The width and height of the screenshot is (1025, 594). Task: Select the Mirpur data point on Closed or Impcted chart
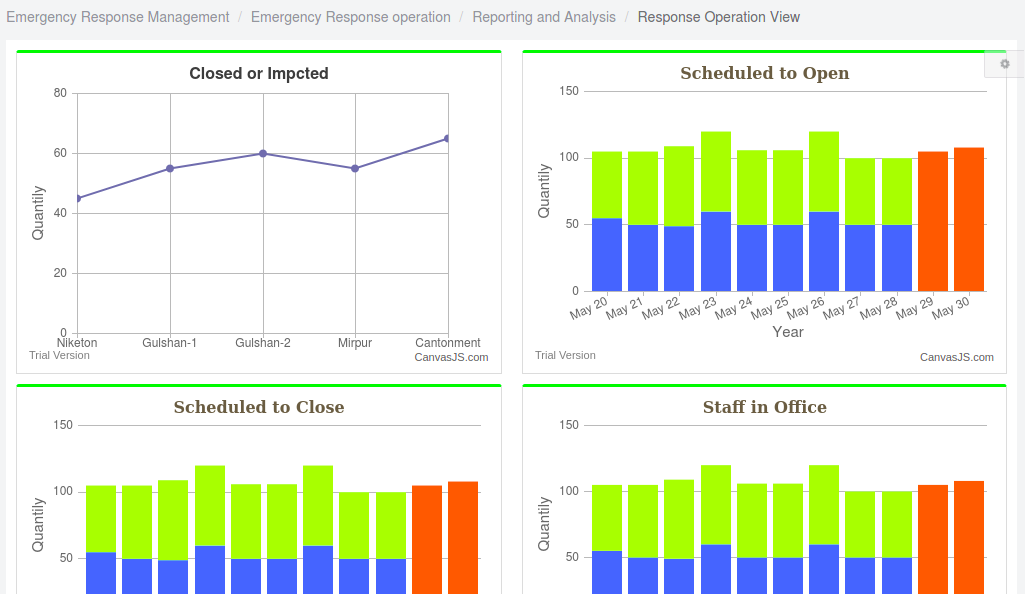[x=355, y=169]
